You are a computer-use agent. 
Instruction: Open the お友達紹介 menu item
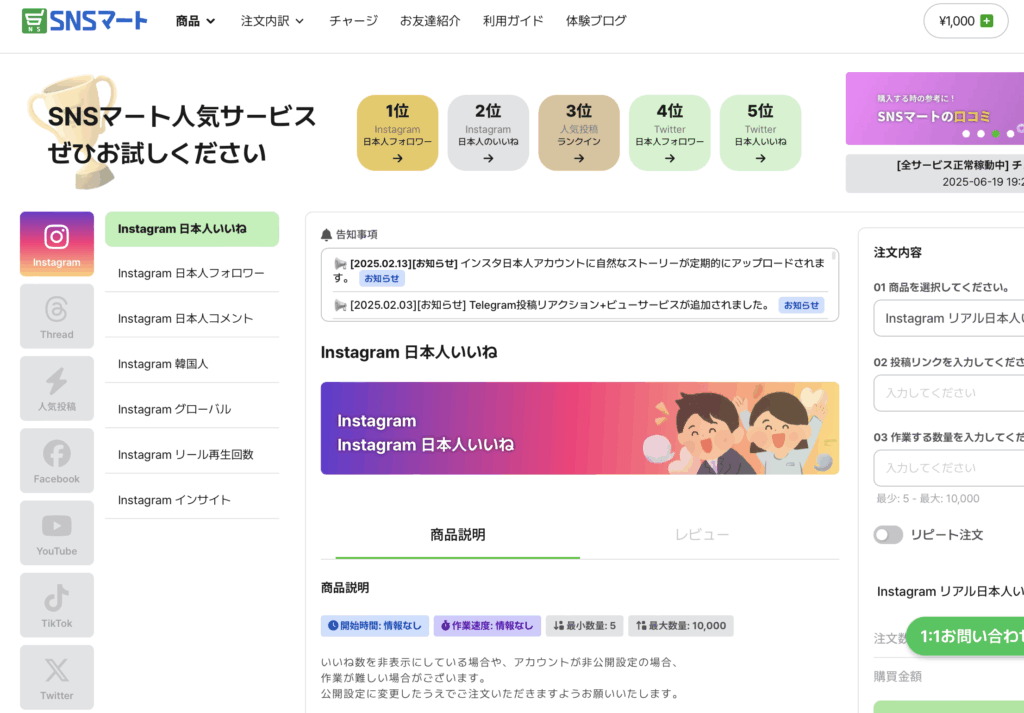[430, 21]
